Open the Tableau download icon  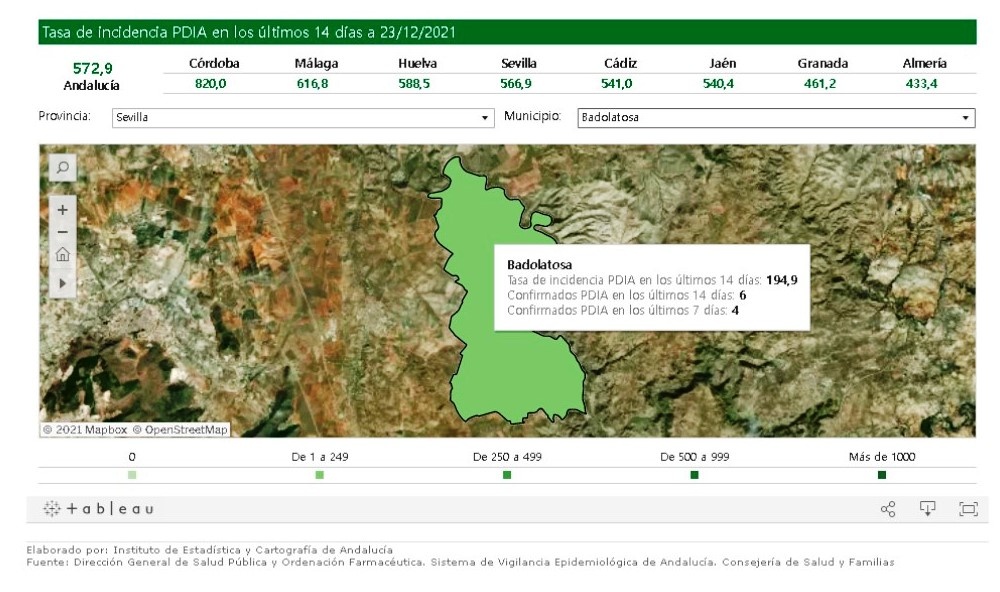point(927,510)
